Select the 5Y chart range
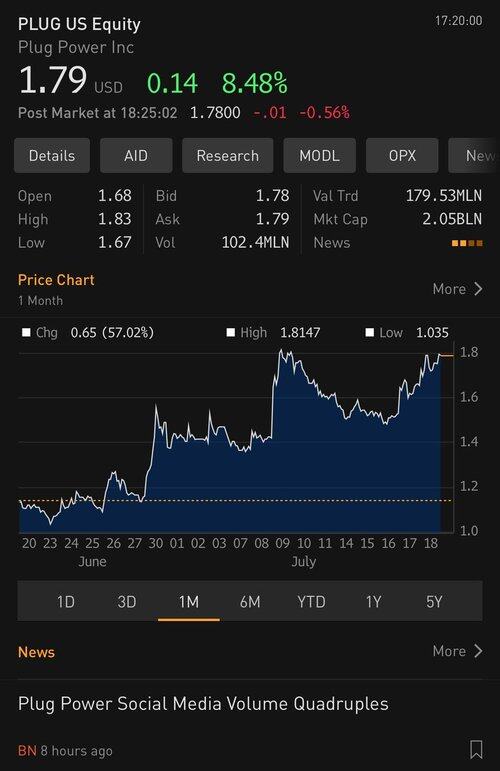This screenshot has width=500, height=771. click(x=434, y=601)
